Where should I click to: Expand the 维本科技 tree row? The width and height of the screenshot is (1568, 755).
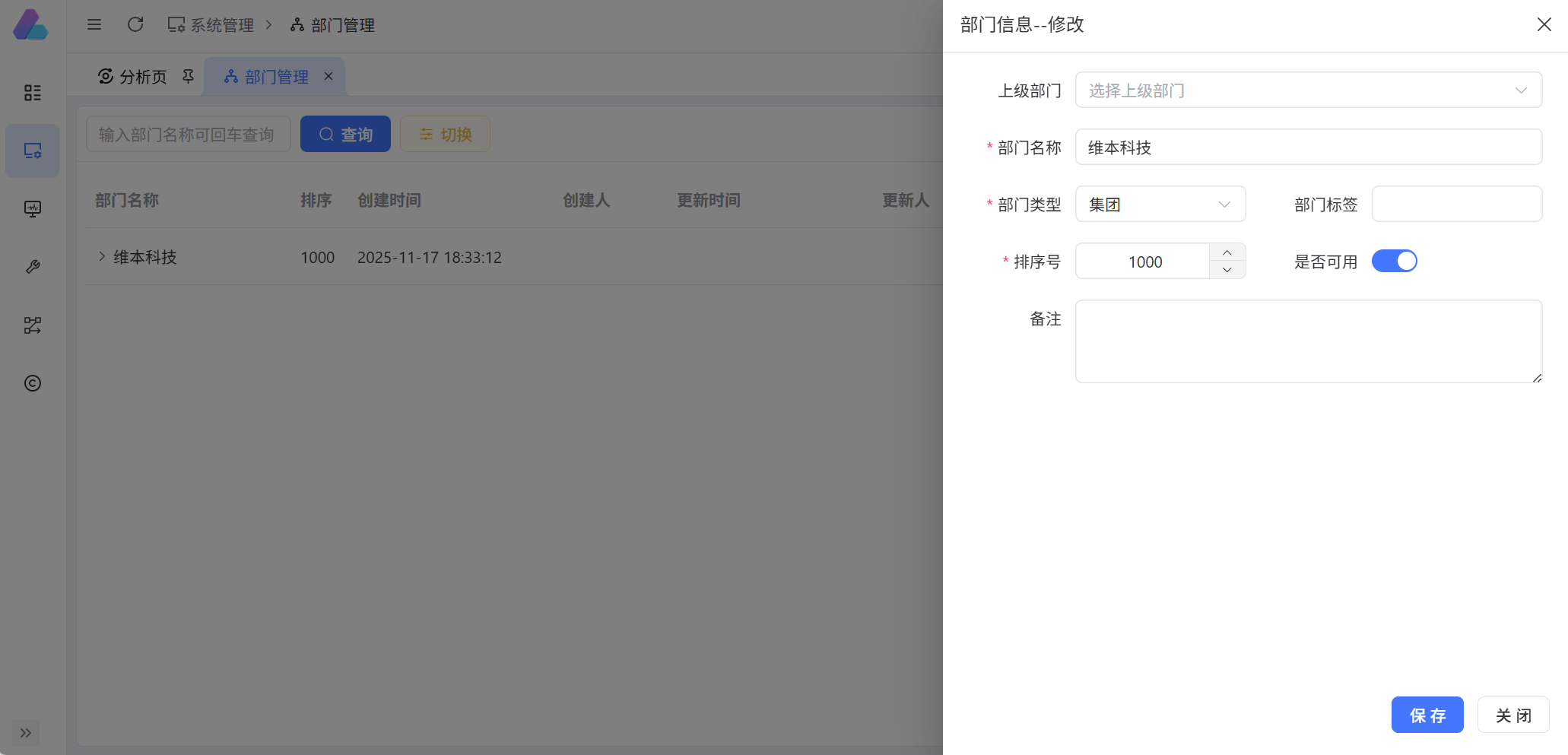click(x=102, y=256)
